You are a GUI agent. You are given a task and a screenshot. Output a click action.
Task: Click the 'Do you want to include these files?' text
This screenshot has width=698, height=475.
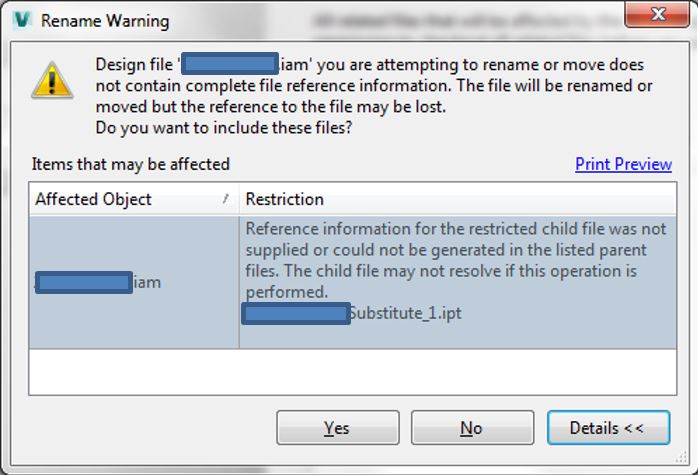[x=223, y=128]
